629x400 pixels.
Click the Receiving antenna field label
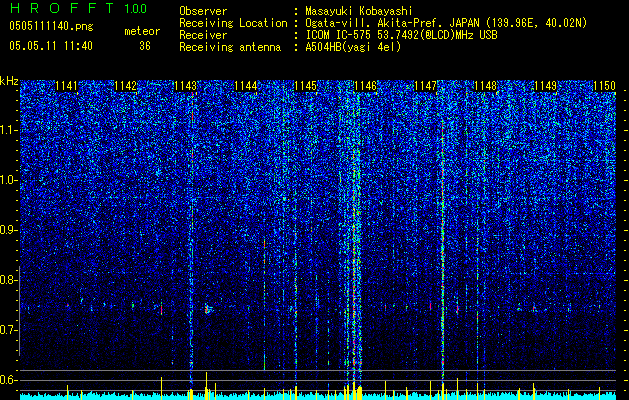230,47
